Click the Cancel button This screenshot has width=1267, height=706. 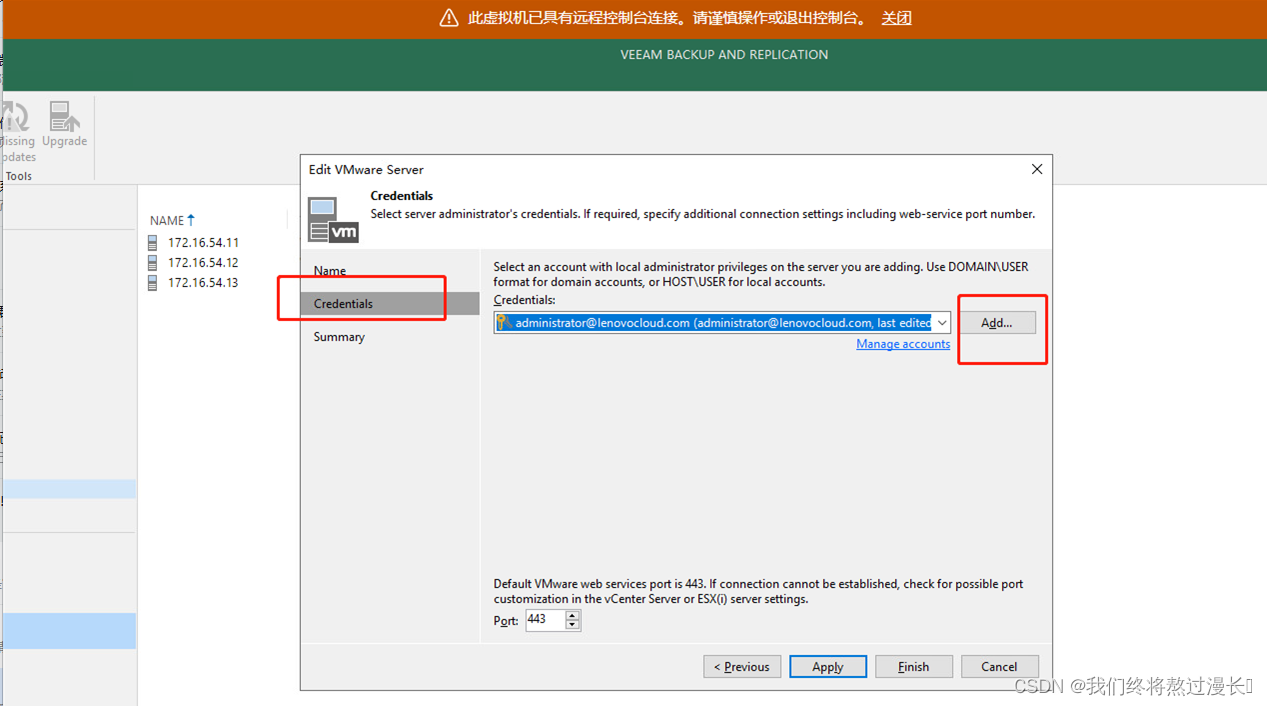pyautogui.click(x=999, y=667)
